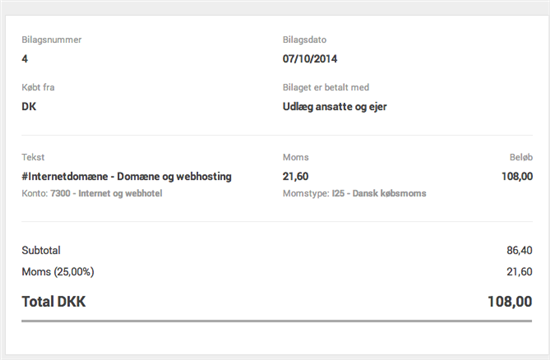Click the Moms column header
This screenshot has height=360, width=550.
click(x=296, y=157)
